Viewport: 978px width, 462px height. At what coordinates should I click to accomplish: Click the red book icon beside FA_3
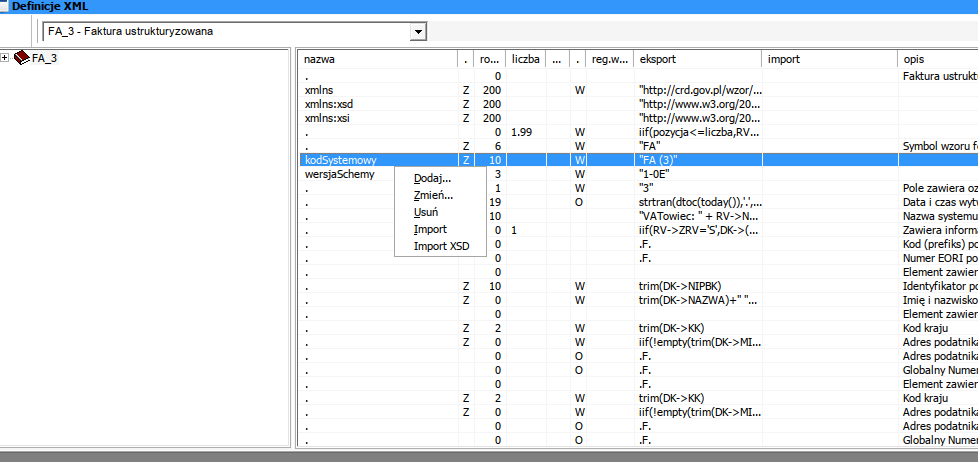[x=22, y=58]
